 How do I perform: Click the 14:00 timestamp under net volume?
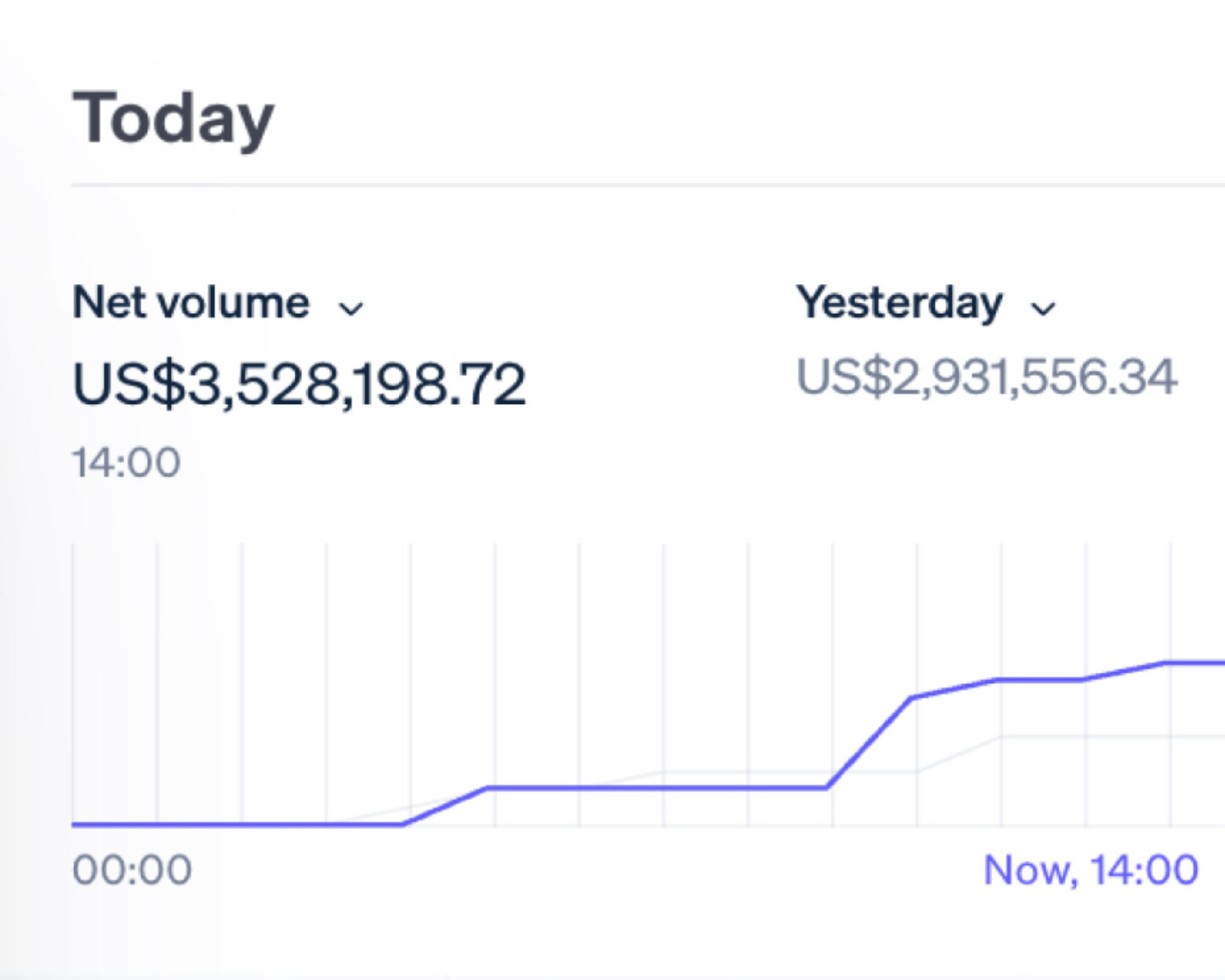click(126, 461)
